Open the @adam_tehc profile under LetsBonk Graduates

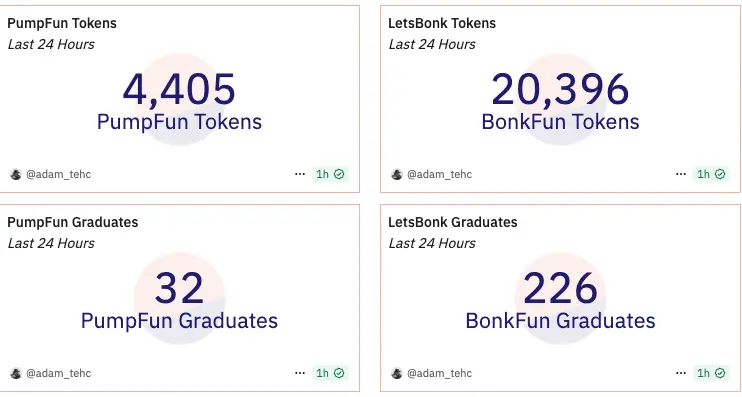pos(439,373)
